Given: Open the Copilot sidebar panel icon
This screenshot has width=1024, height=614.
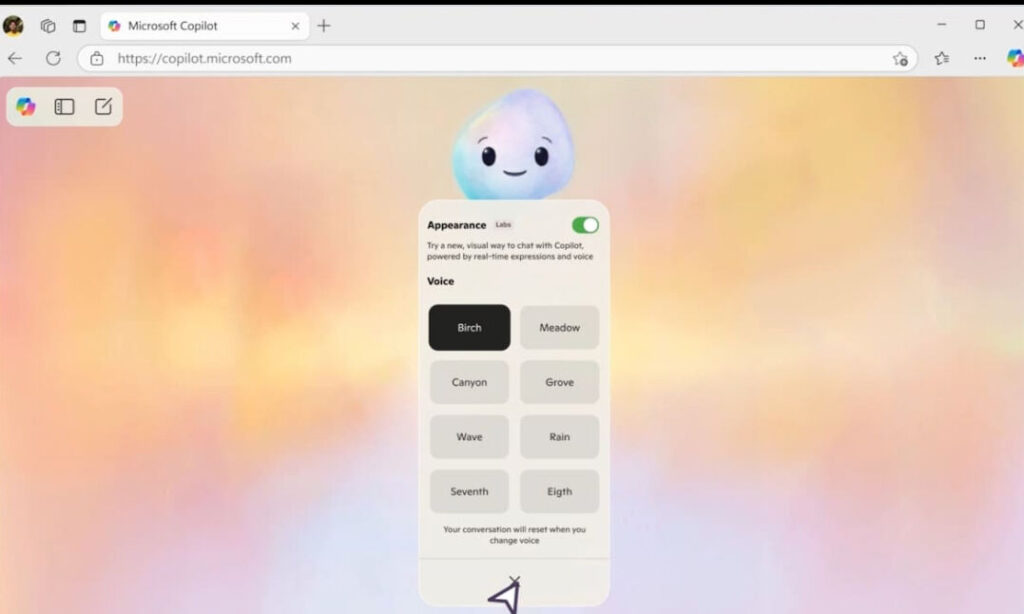Looking at the screenshot, I should pyautogui.click(x=65, y=107).
